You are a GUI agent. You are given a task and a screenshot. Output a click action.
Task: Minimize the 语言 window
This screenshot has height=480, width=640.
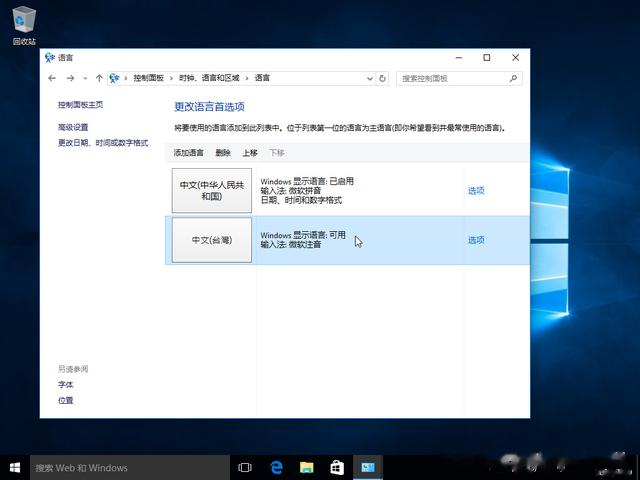459,58
